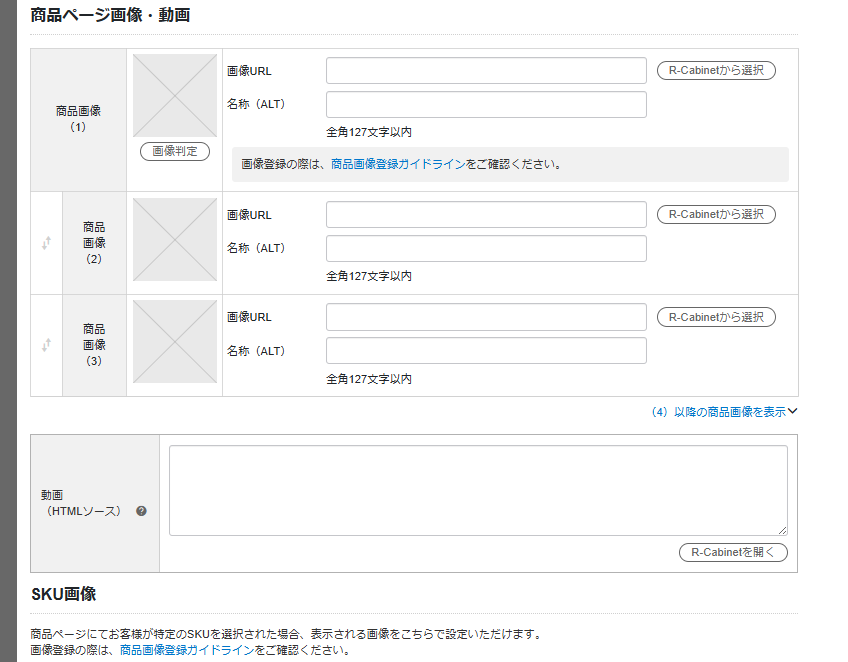The image size is (848, 662).
Task: Expand （4）以降の商品画像を表示 chevron
Action: 792,411
